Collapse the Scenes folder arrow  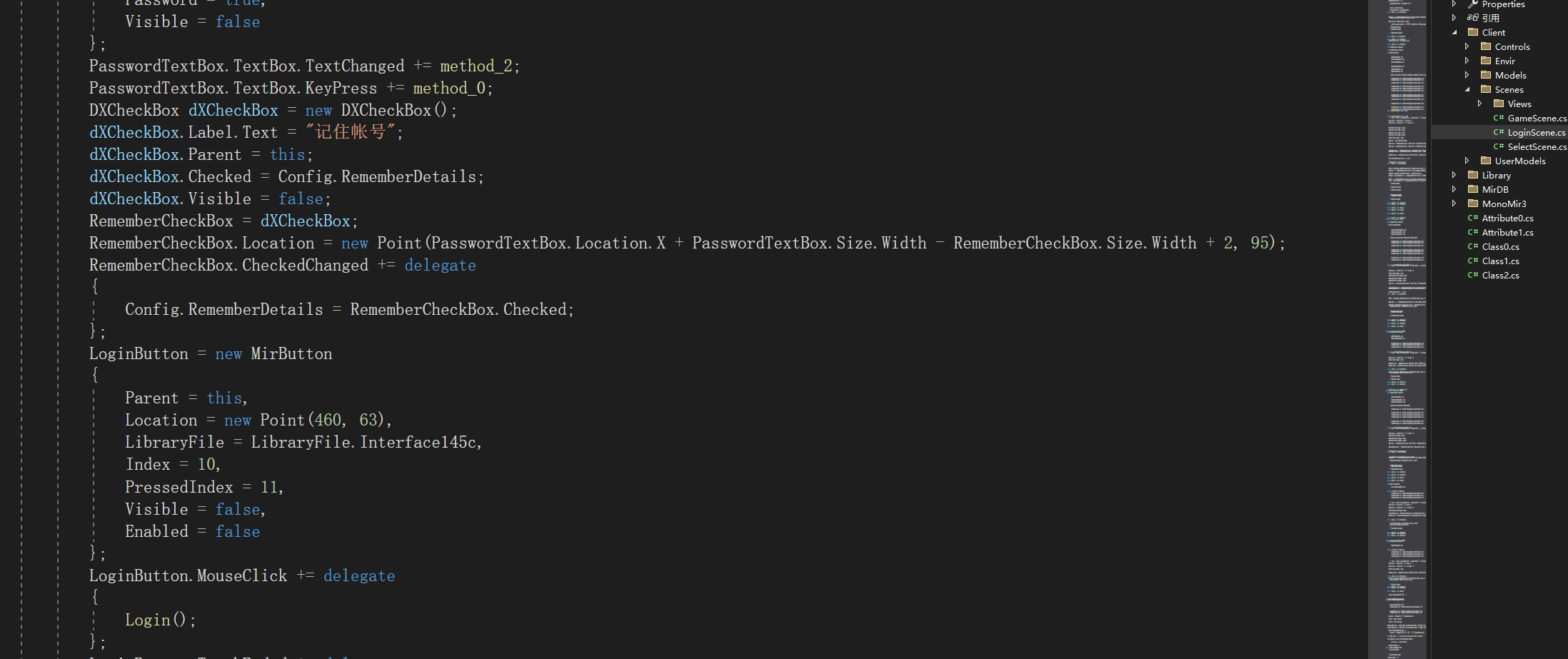[1467, 89]
